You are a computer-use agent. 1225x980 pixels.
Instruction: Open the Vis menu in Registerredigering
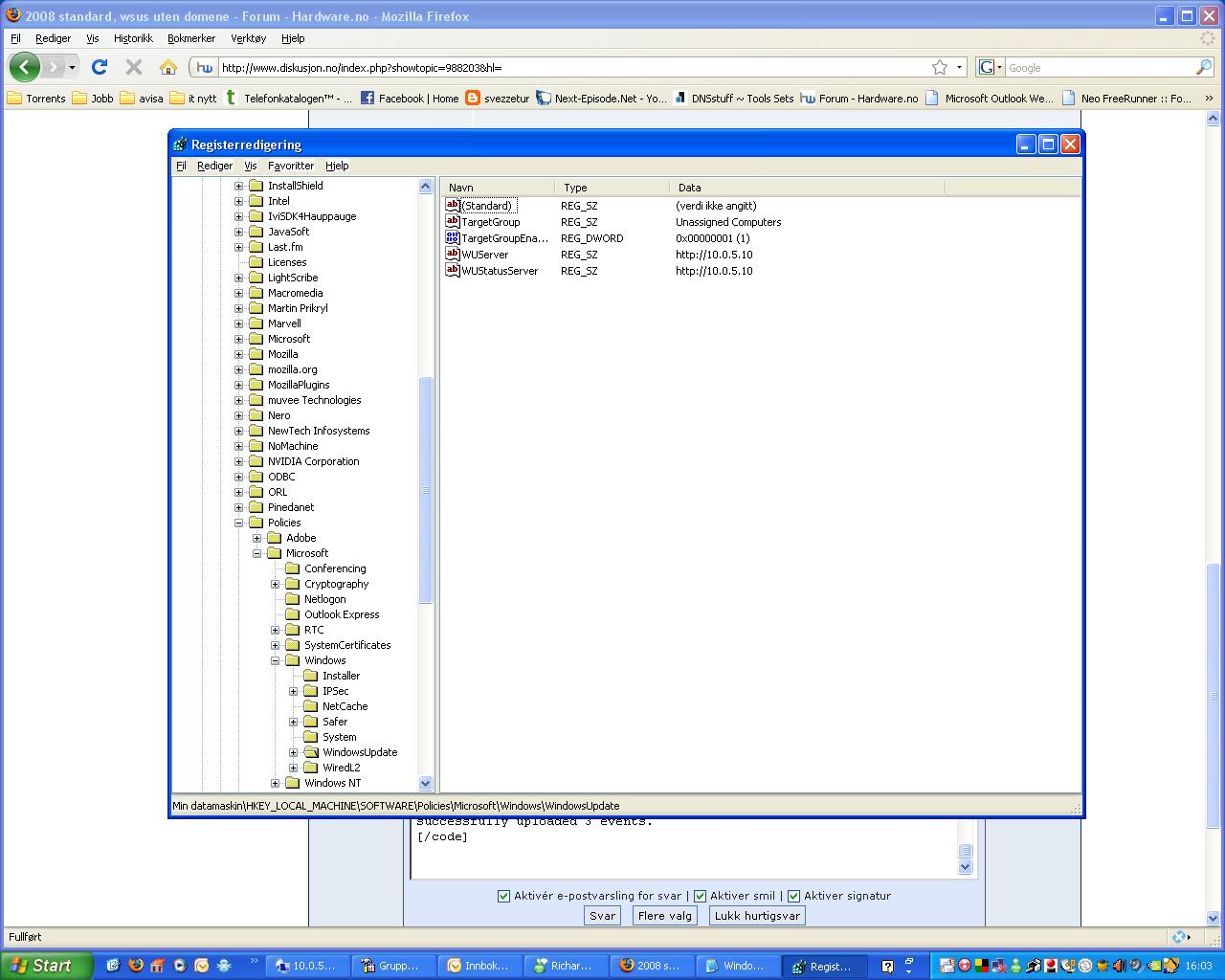click(x=250, y=166)
